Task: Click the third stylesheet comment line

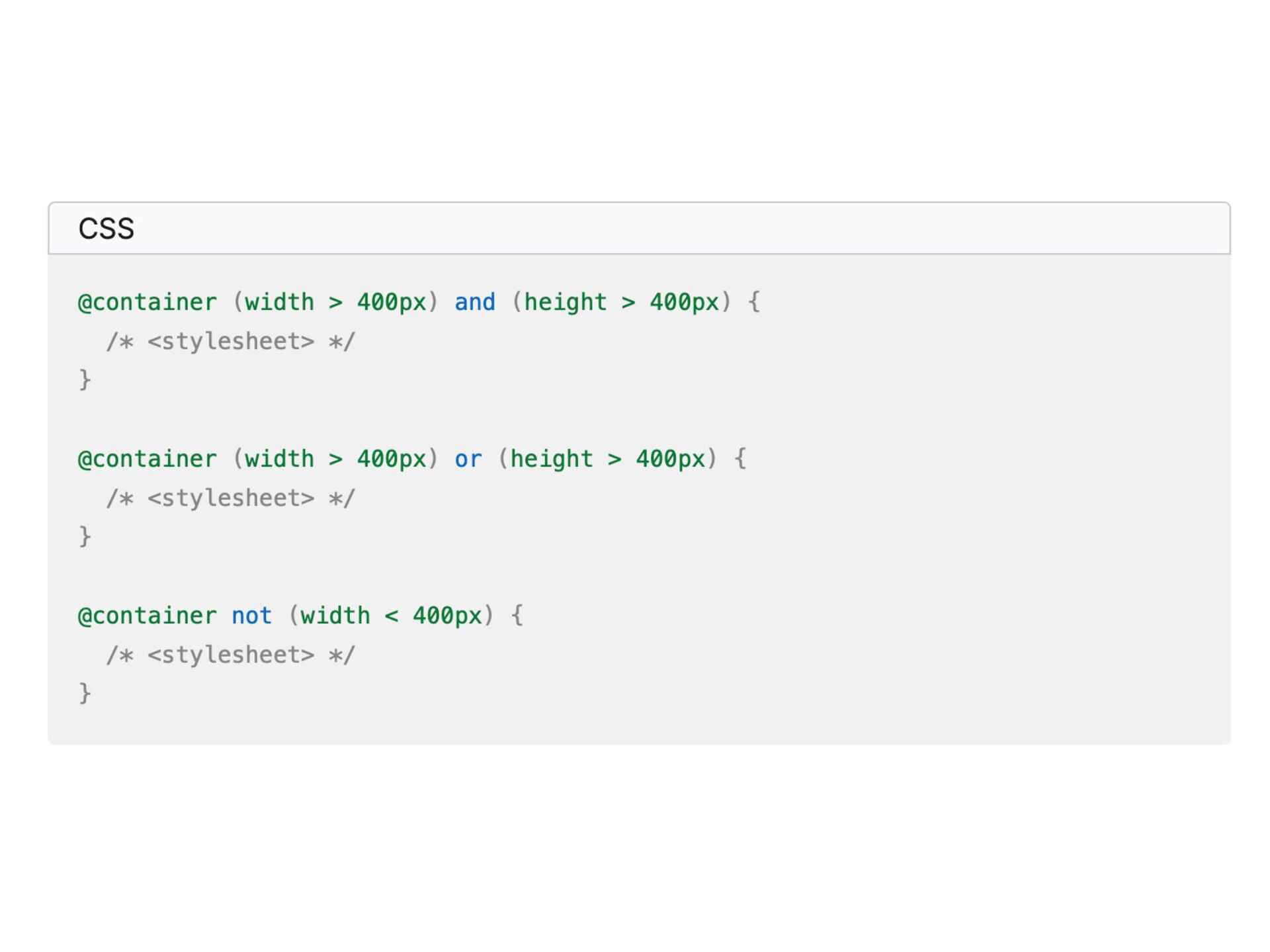Action: pos(230,654)
